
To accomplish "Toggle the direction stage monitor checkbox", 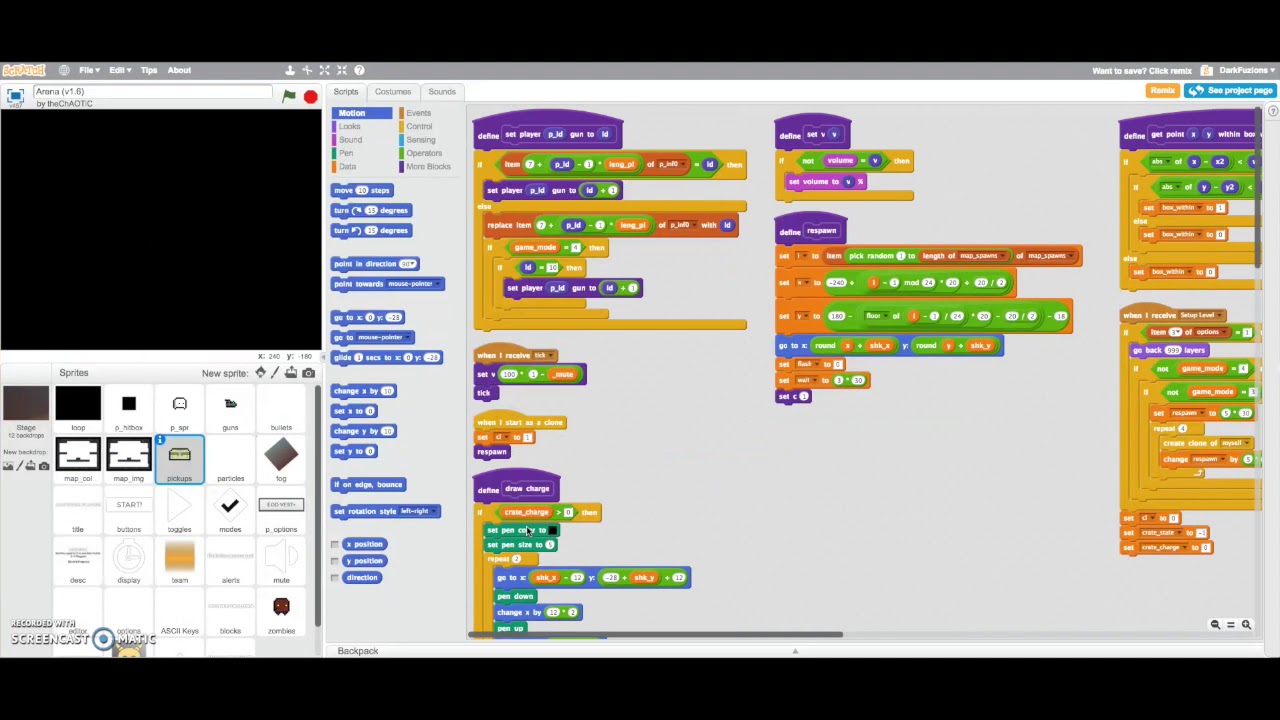I will [334, 578].
